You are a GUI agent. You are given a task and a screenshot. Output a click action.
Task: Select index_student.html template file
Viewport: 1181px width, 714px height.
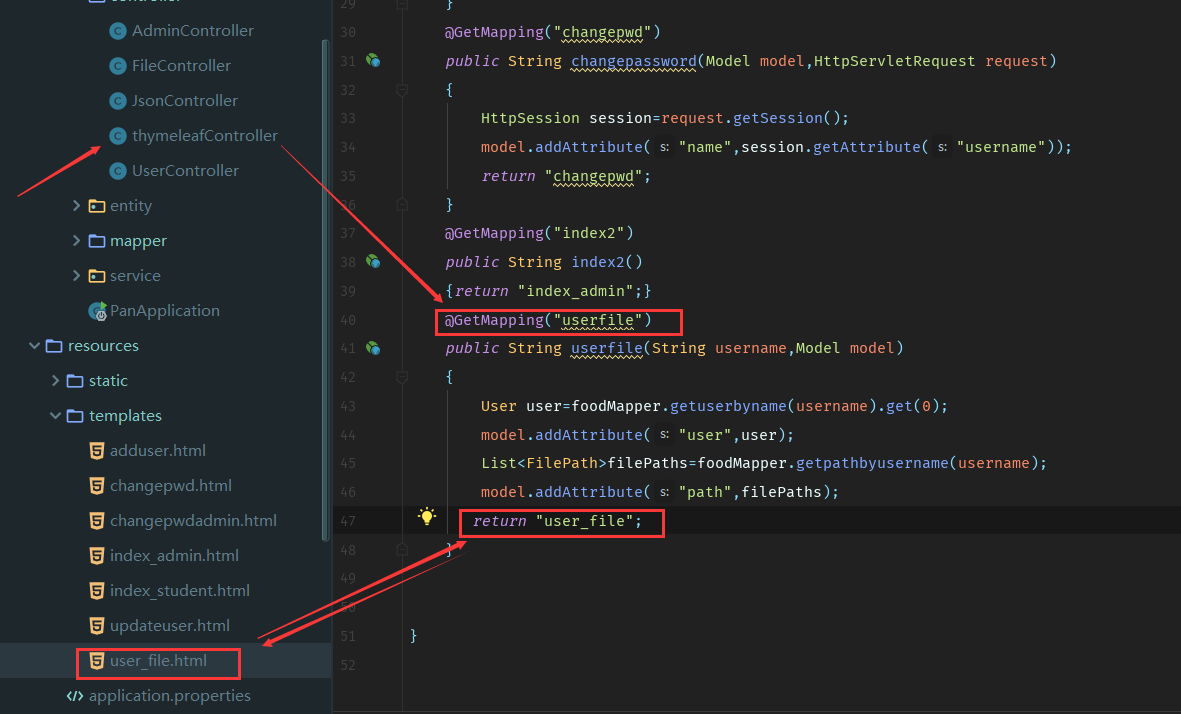[x=180, y=591]
